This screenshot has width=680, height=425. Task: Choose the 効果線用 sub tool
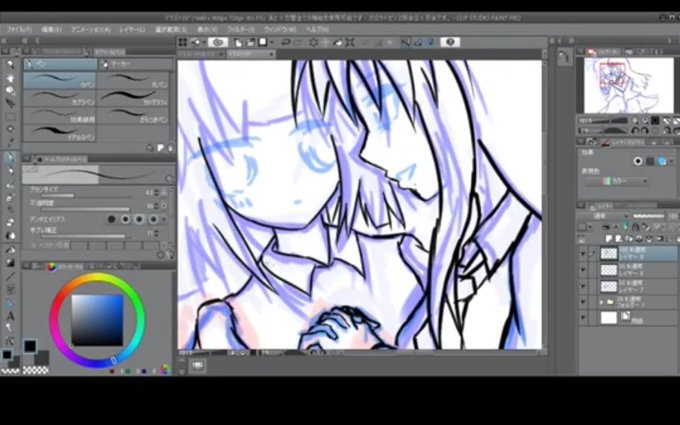coord(60,115)
